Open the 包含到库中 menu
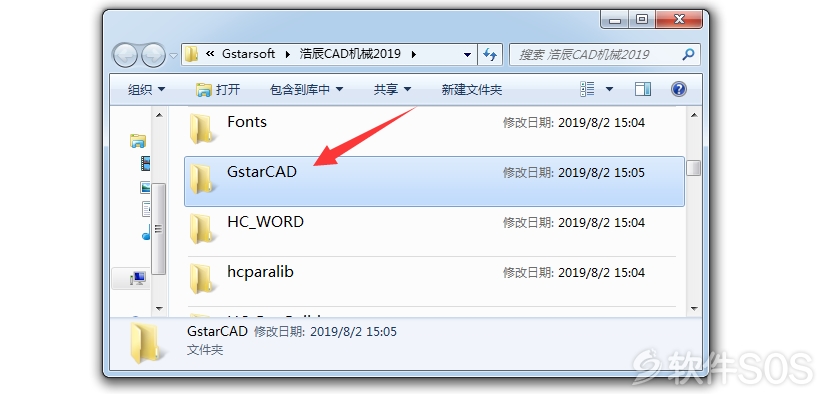827x394 pixels. point(306,90)
